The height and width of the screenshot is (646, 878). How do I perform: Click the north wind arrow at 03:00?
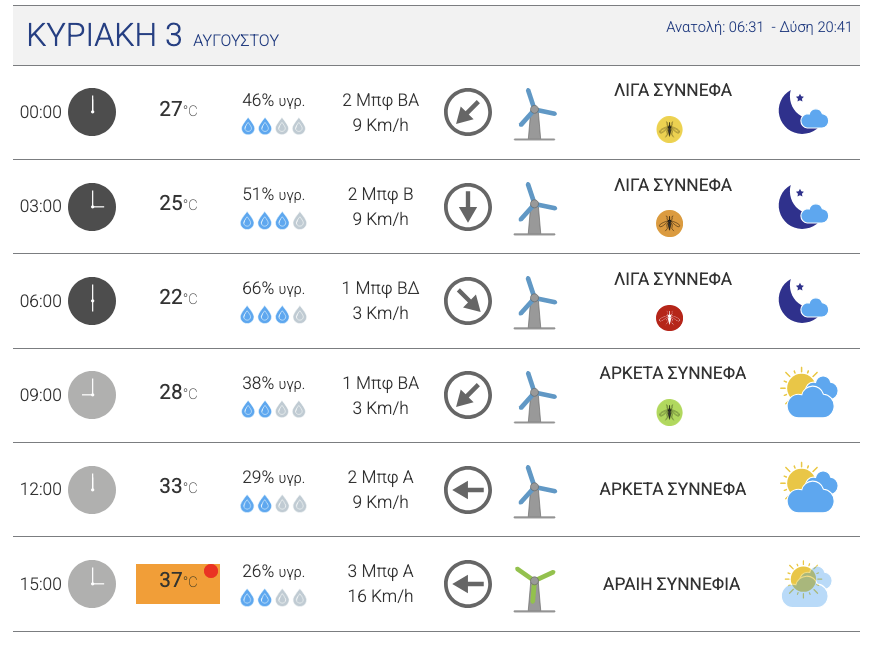468,206
